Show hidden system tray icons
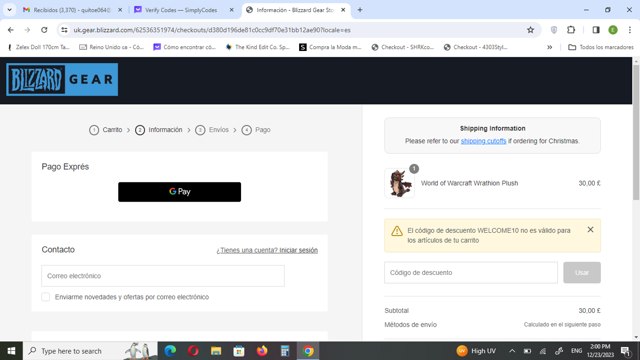640x360 pixels. click(512, 351)
